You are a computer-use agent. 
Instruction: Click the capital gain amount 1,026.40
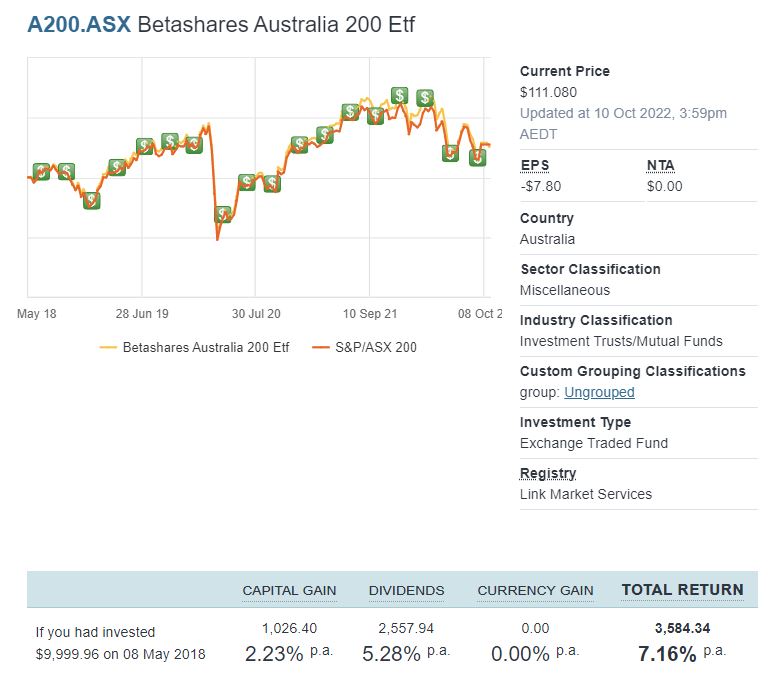(x=289, y=628)
